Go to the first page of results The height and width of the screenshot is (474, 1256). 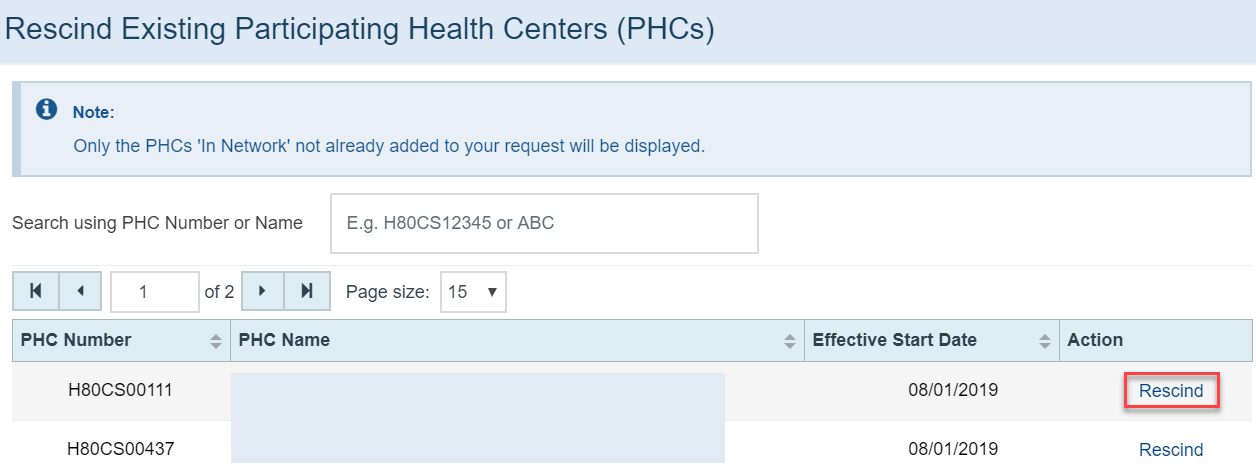pos(36,292)
